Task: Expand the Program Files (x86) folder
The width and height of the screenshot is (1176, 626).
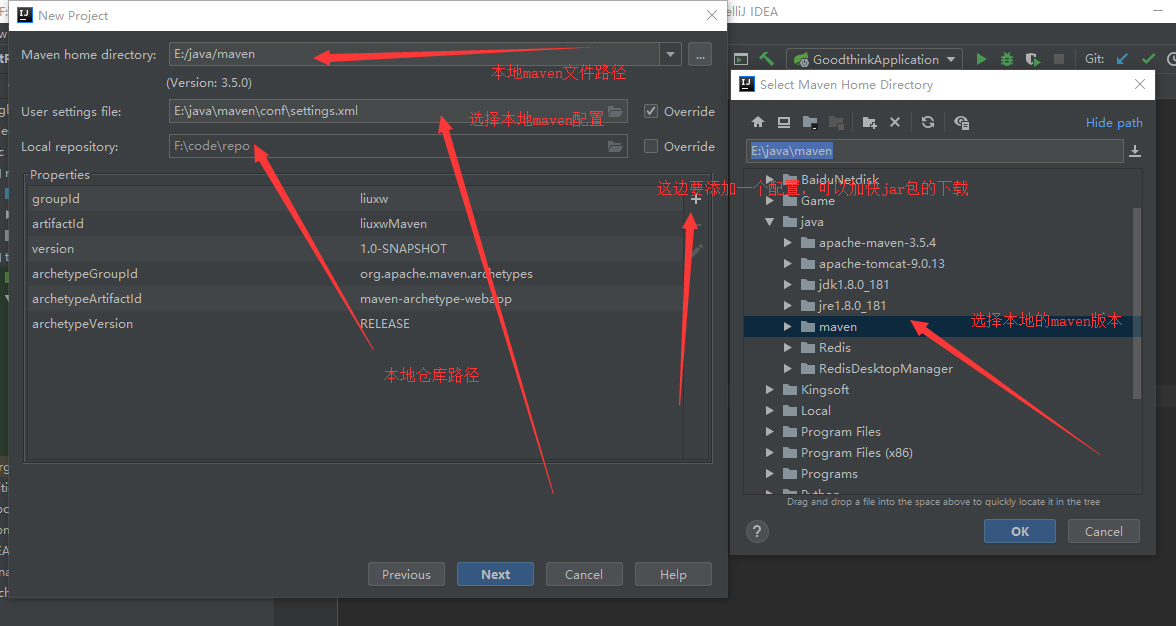Action: 770,453
